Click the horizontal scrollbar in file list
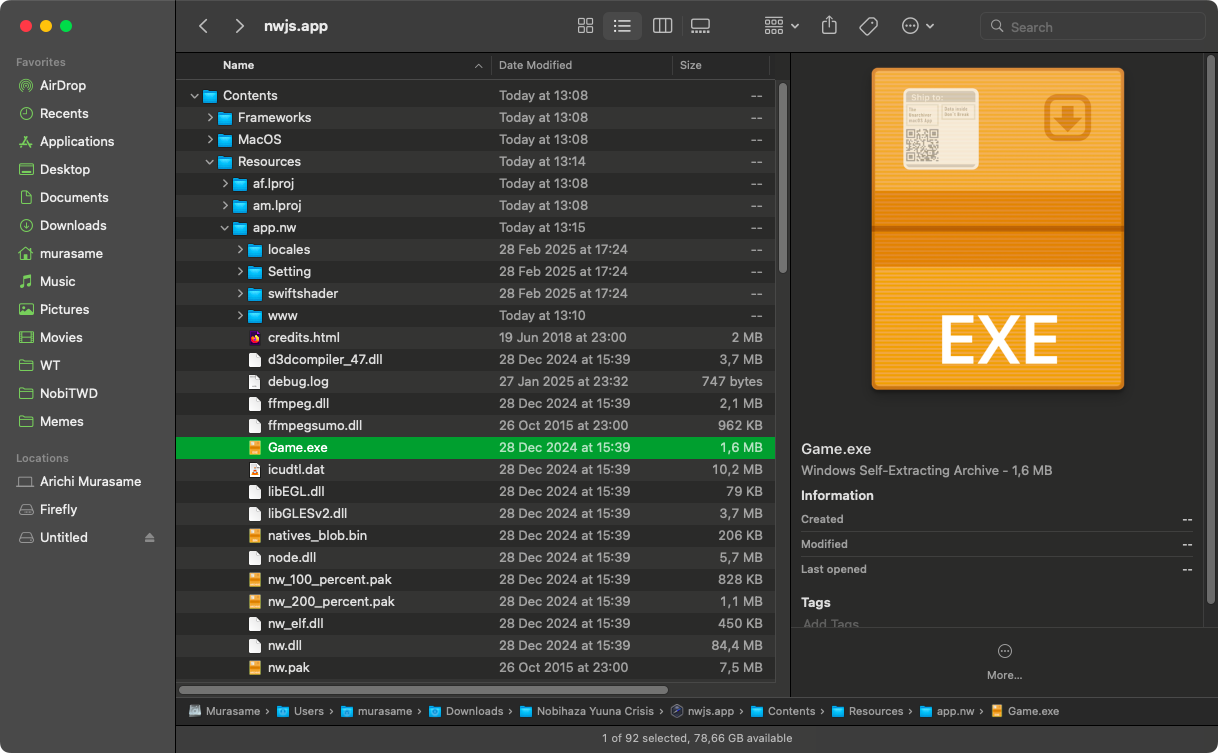Screen dimensions: 1218x753 click(x=423, y=689)
